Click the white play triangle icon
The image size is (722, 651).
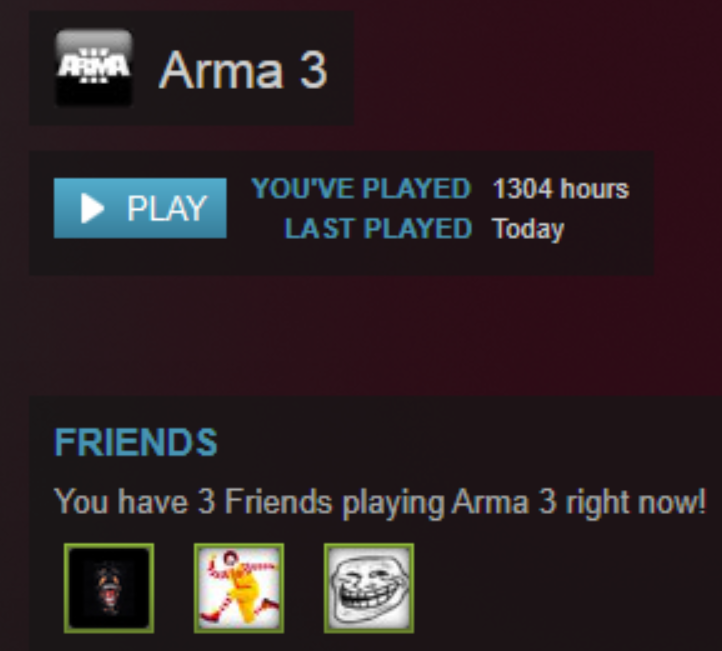pos(92,208)
